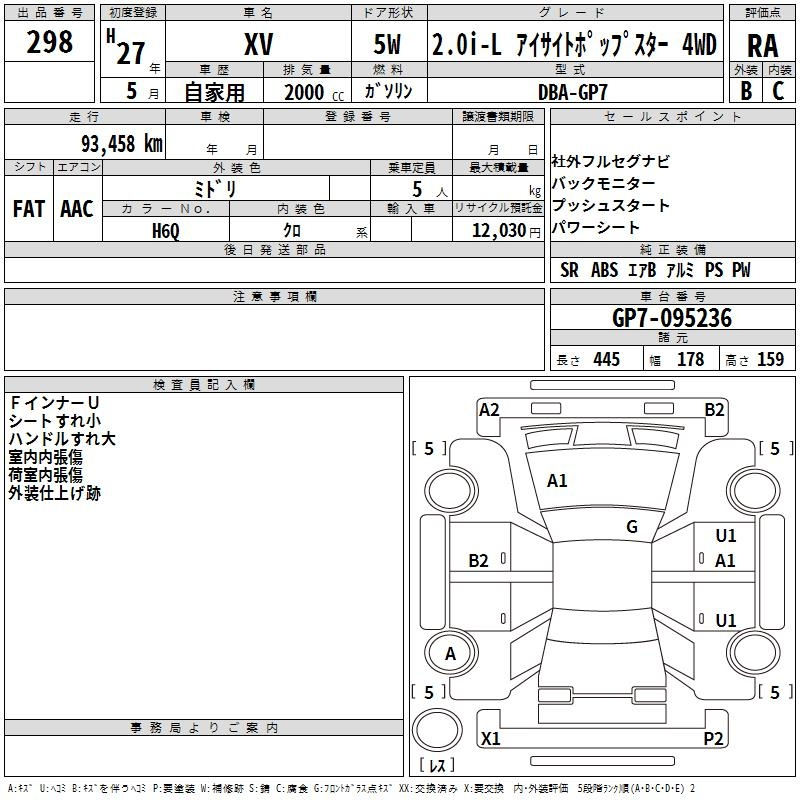Select PS in genuine equipment

[714, 270]
